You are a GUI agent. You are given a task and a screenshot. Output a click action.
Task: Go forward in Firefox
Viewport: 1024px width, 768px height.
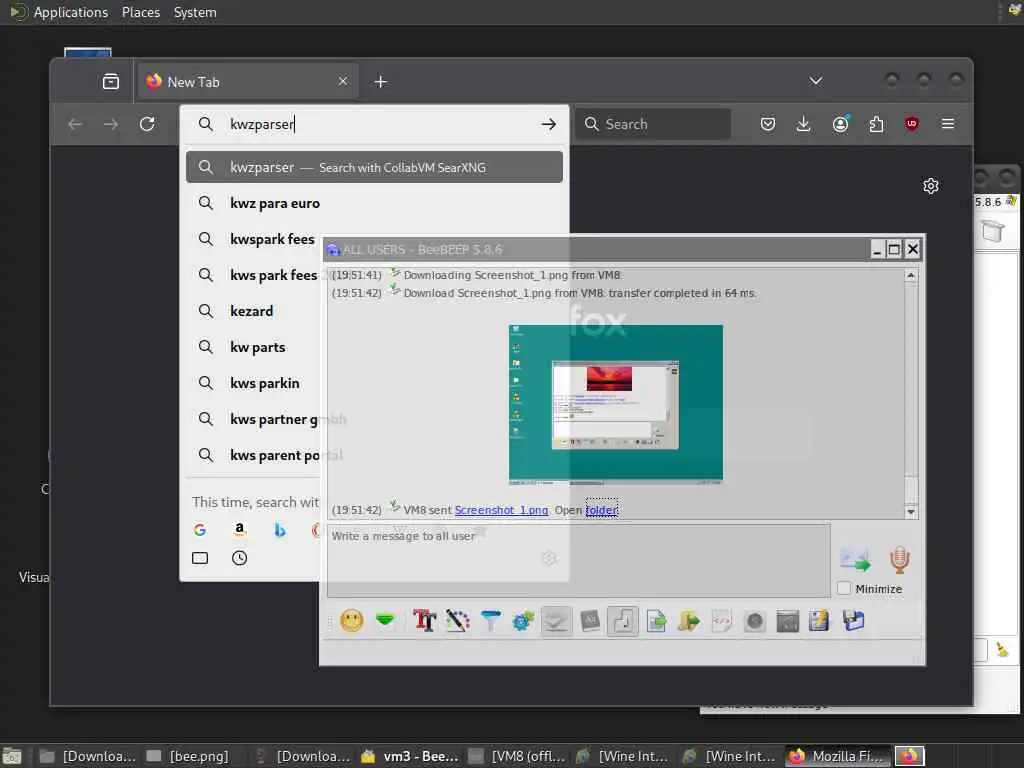pyautogui.click(x=111, y=124)
